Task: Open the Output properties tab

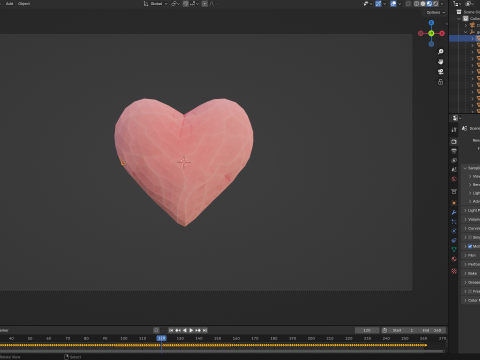Action: [454, 151]
